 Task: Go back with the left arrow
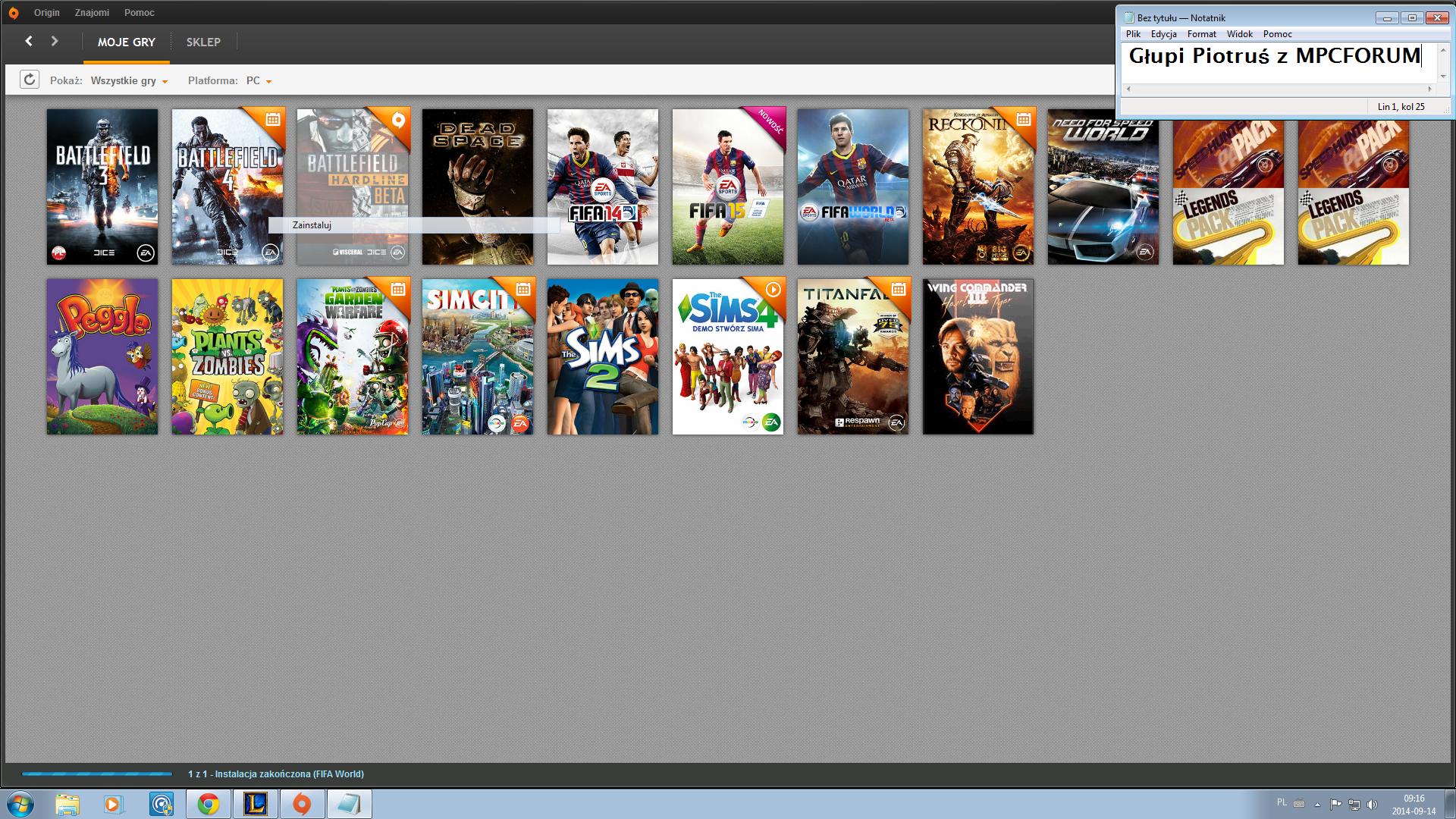(x=29, y=41)
